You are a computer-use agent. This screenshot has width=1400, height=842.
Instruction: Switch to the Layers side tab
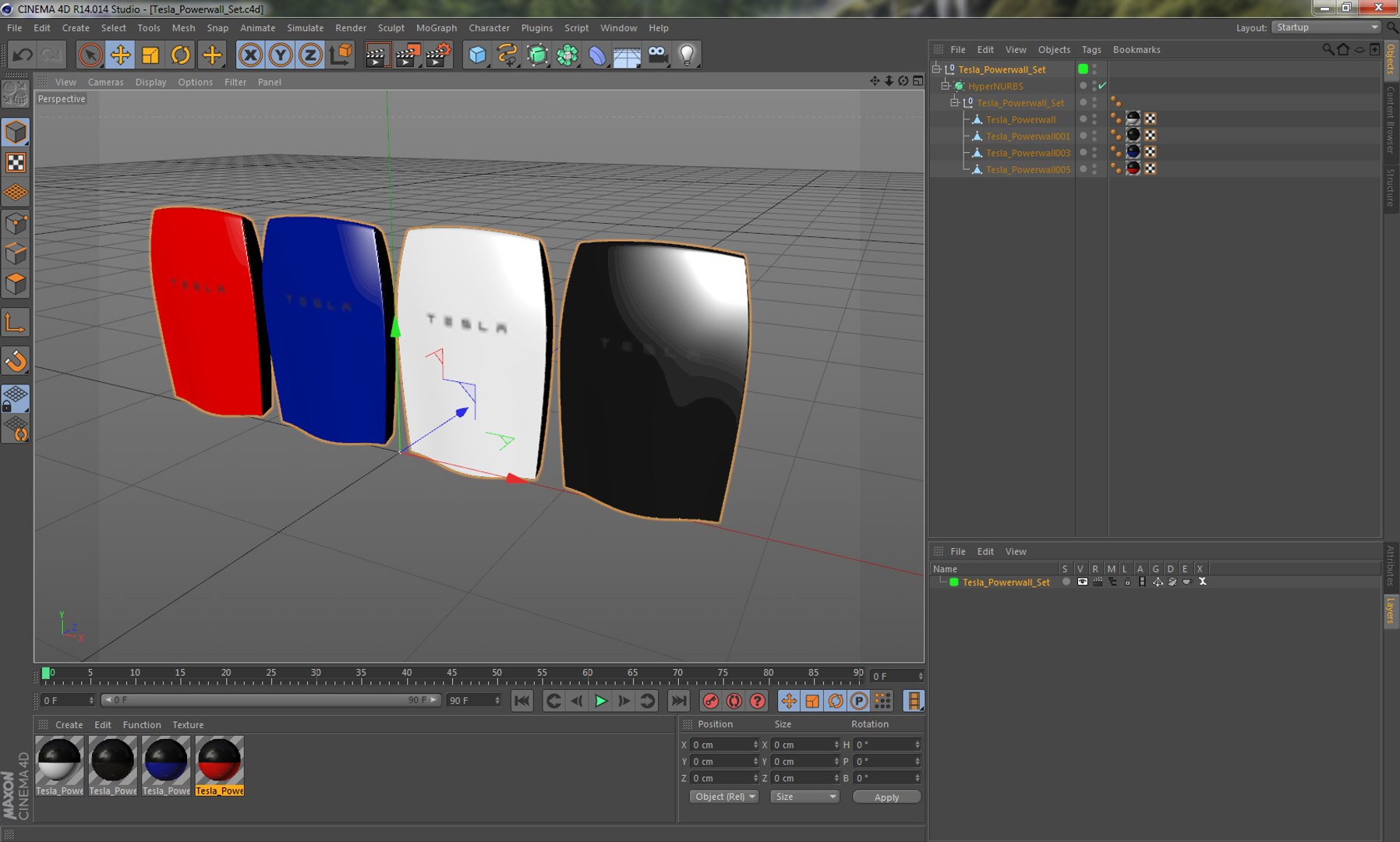[x=1391, y=610]
